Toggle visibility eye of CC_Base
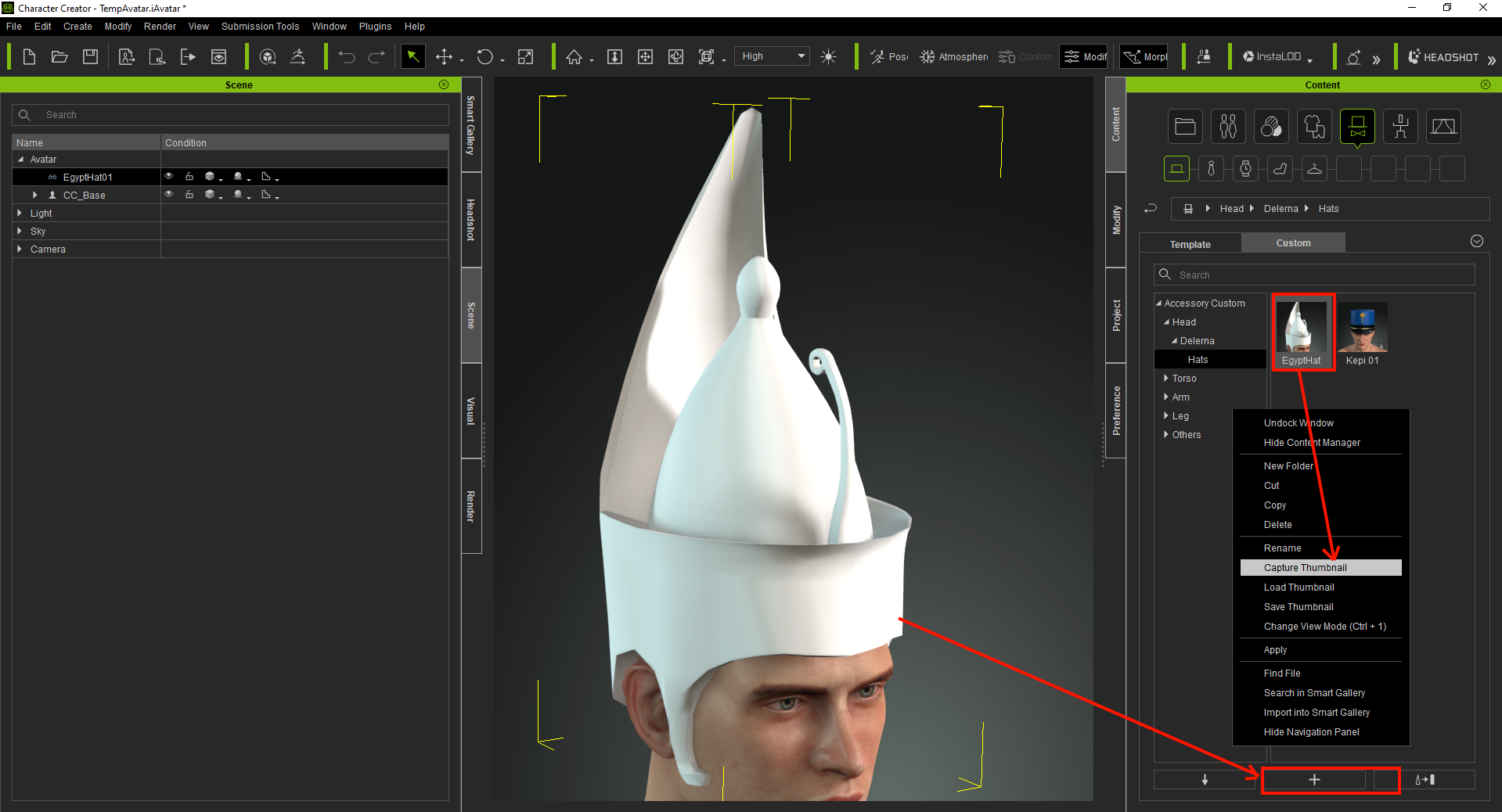Screen dimensions: 1502x812 168,195
